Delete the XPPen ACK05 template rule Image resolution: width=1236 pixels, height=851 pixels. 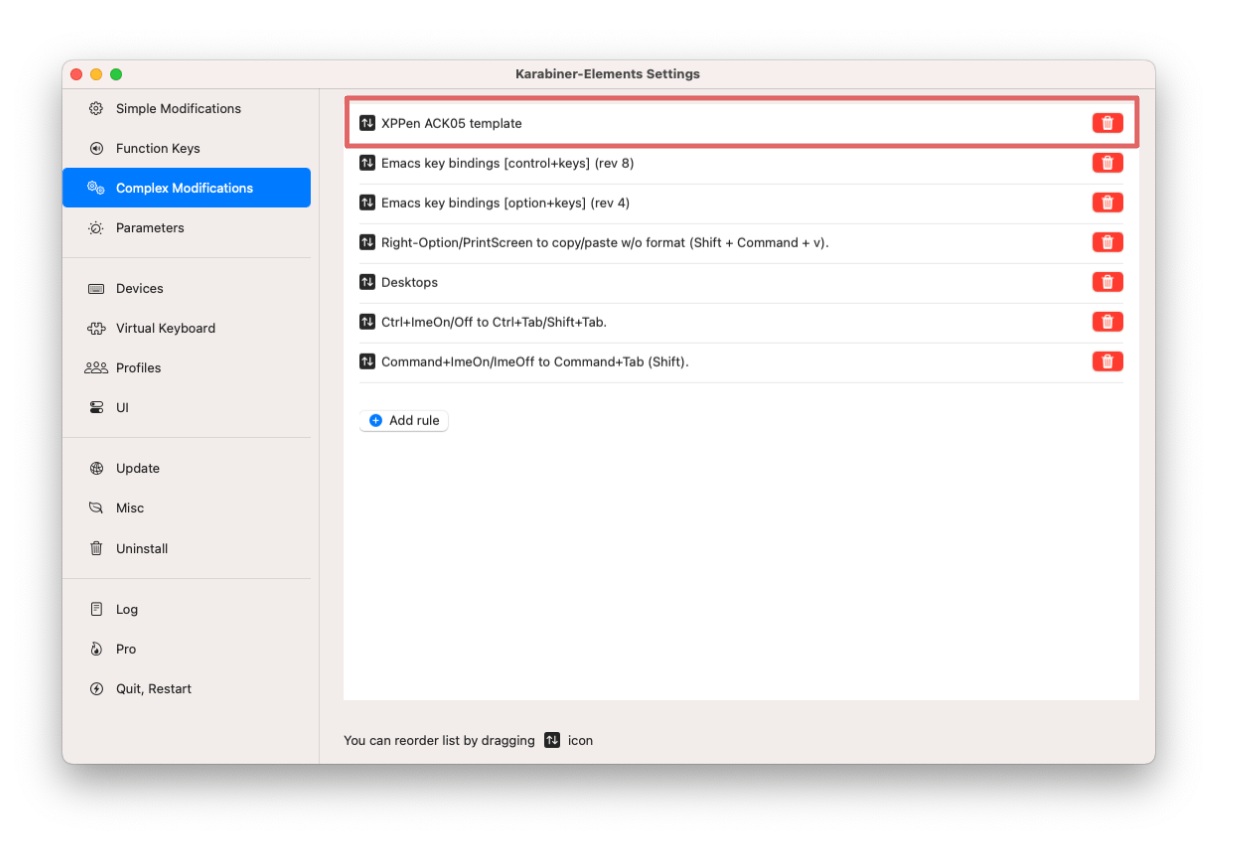pos(1107,123)
